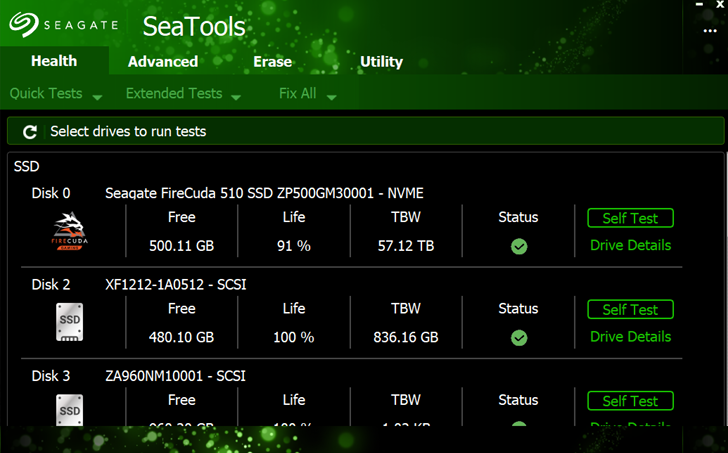Click the 'Disk 3' label
The image size is (728, 453).
[51, 376]
